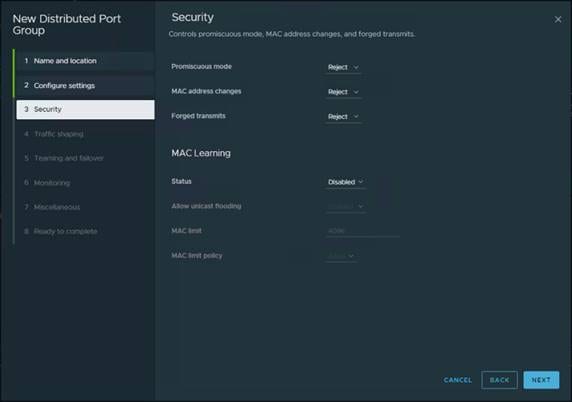Select step 3 Security
This screenshot has height=402, width=572.
click(85, 109)
